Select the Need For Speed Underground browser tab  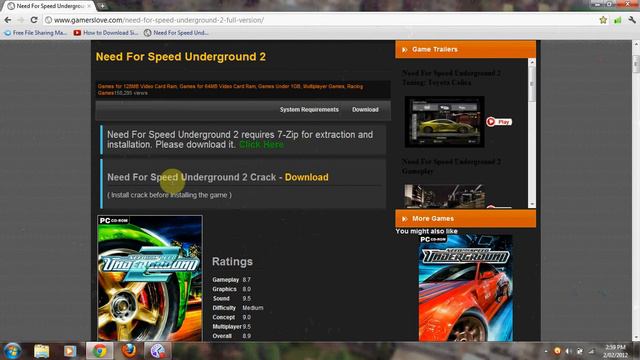(49, 6)
